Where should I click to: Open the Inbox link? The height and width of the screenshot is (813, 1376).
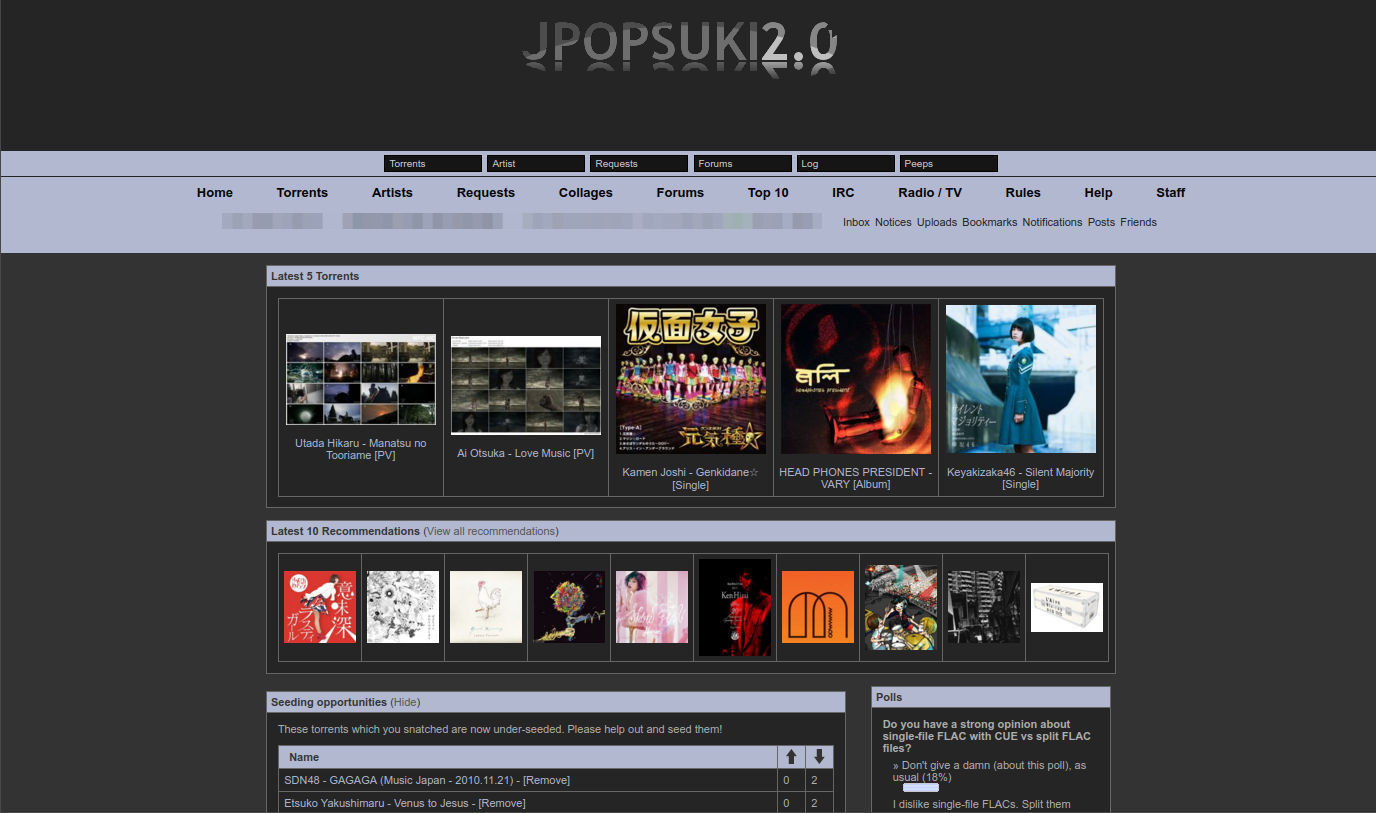tap(856, 222)
